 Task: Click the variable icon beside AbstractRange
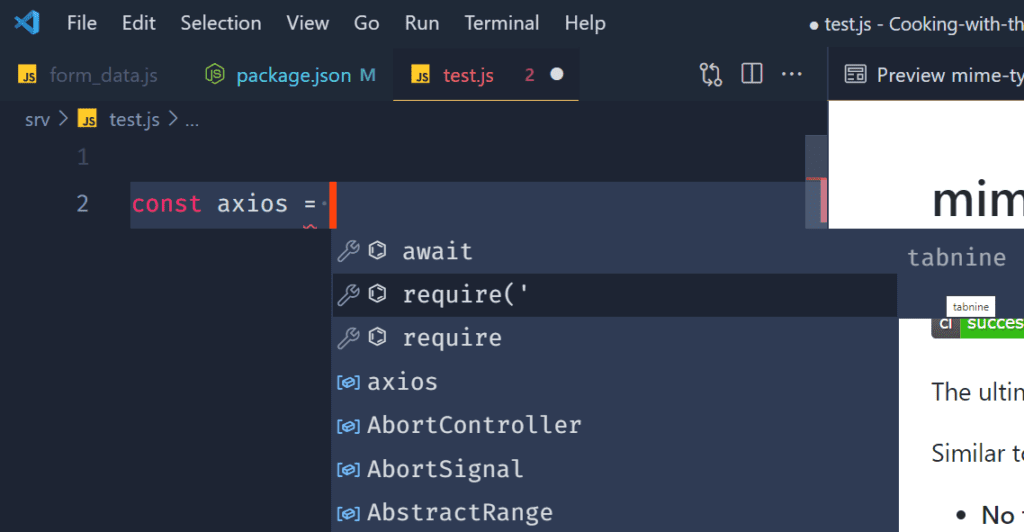tap(348, 514)
